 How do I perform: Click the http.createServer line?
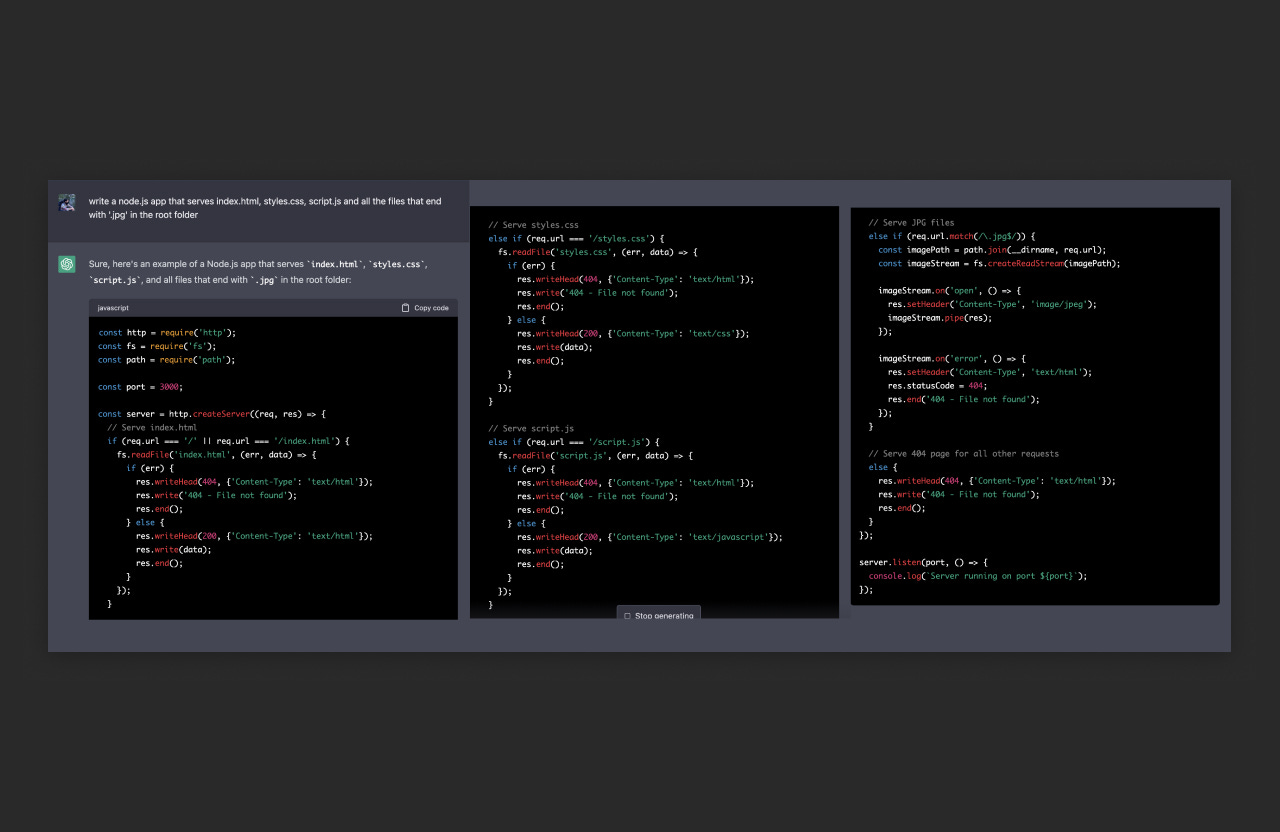(212, 414)
